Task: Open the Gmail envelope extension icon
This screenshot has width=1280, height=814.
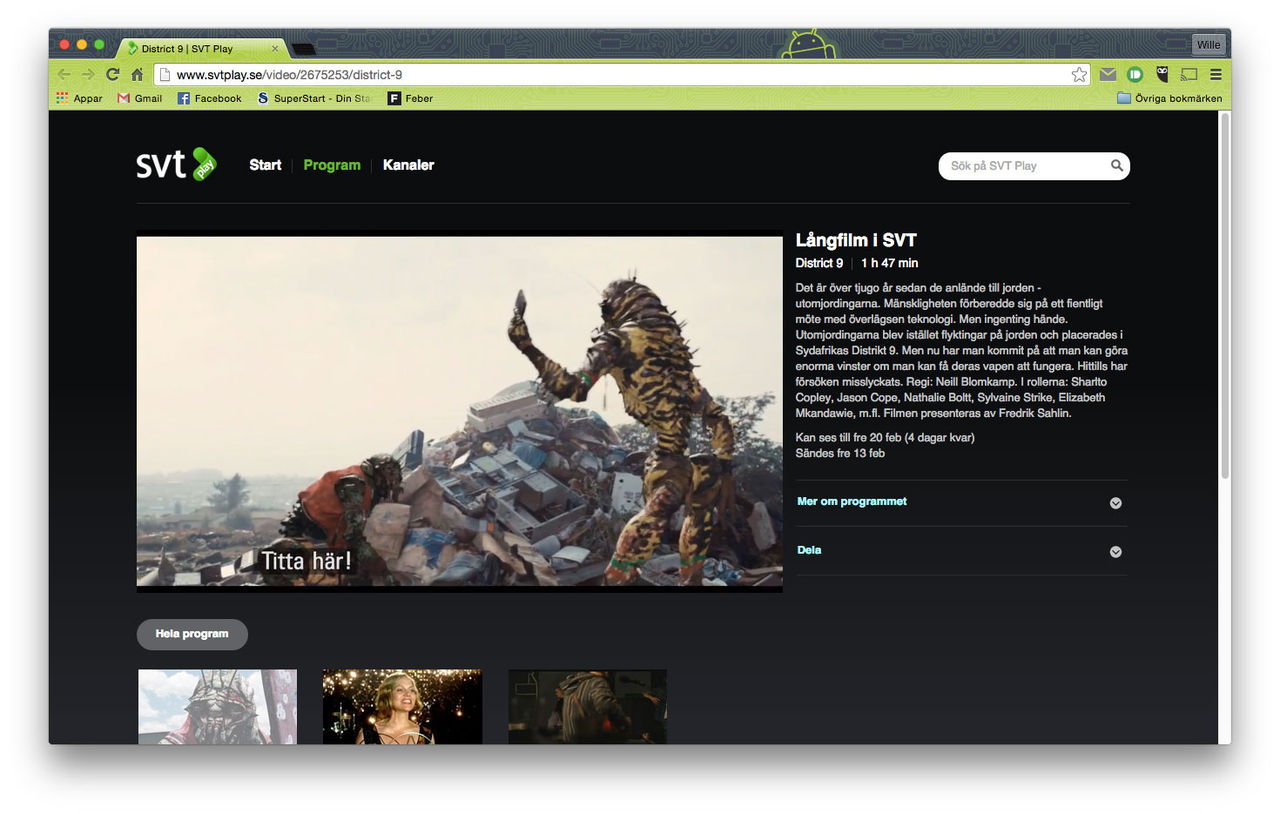Action: click(x=1108, y=74)
